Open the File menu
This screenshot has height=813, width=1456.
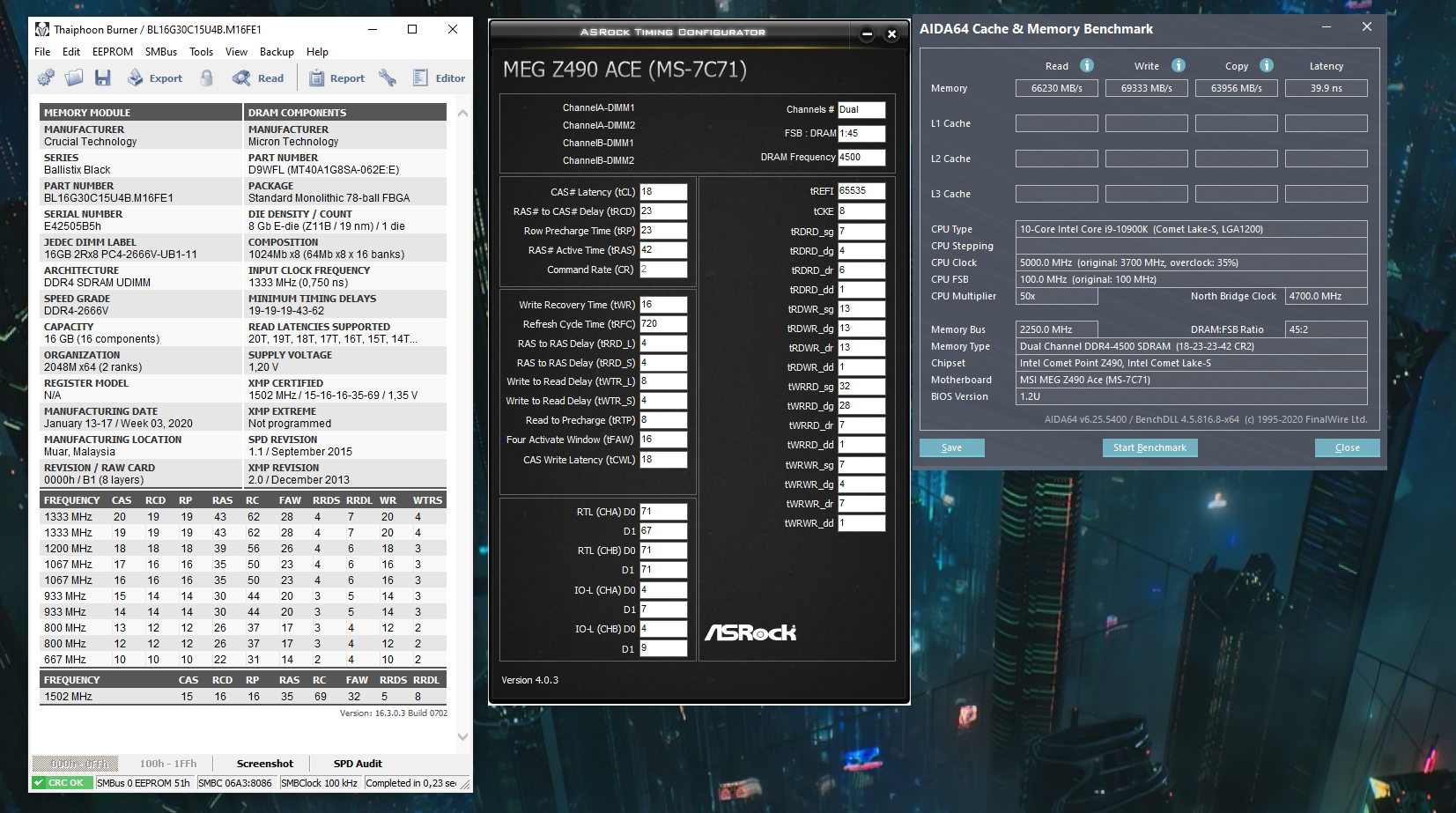coord(42,52)
